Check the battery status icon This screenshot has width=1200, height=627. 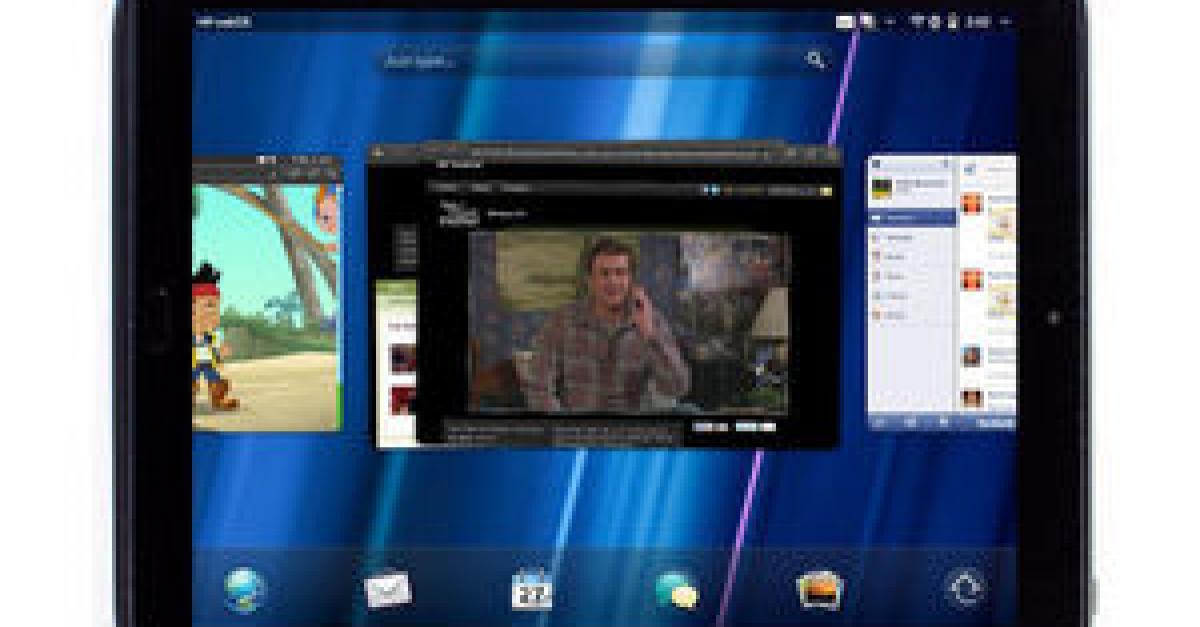point(953,21)
